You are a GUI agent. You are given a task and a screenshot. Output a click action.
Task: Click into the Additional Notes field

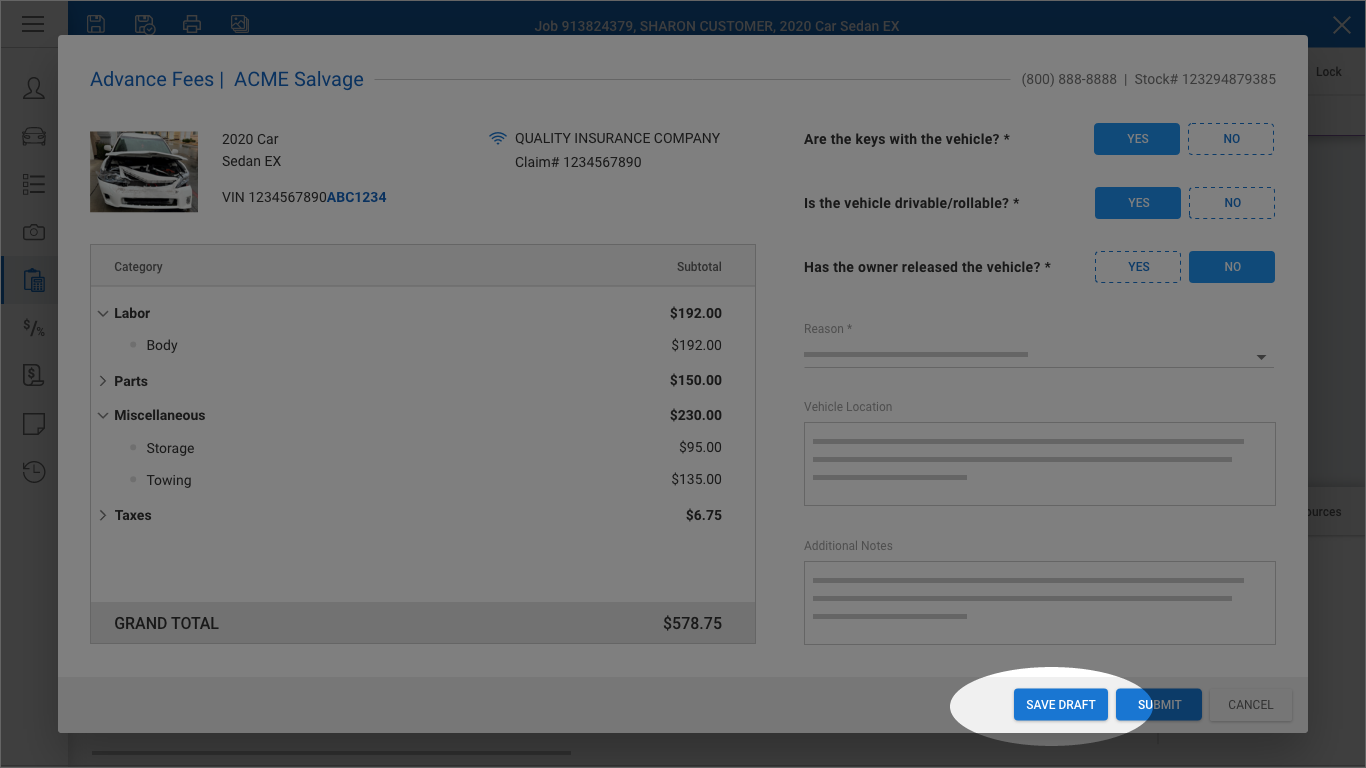point(1039,602)
